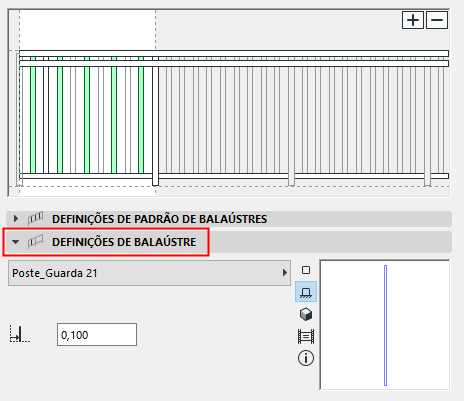Click the offset dimension icon beside 0,100
The image size is (464, 401).
tap(20, 334)
